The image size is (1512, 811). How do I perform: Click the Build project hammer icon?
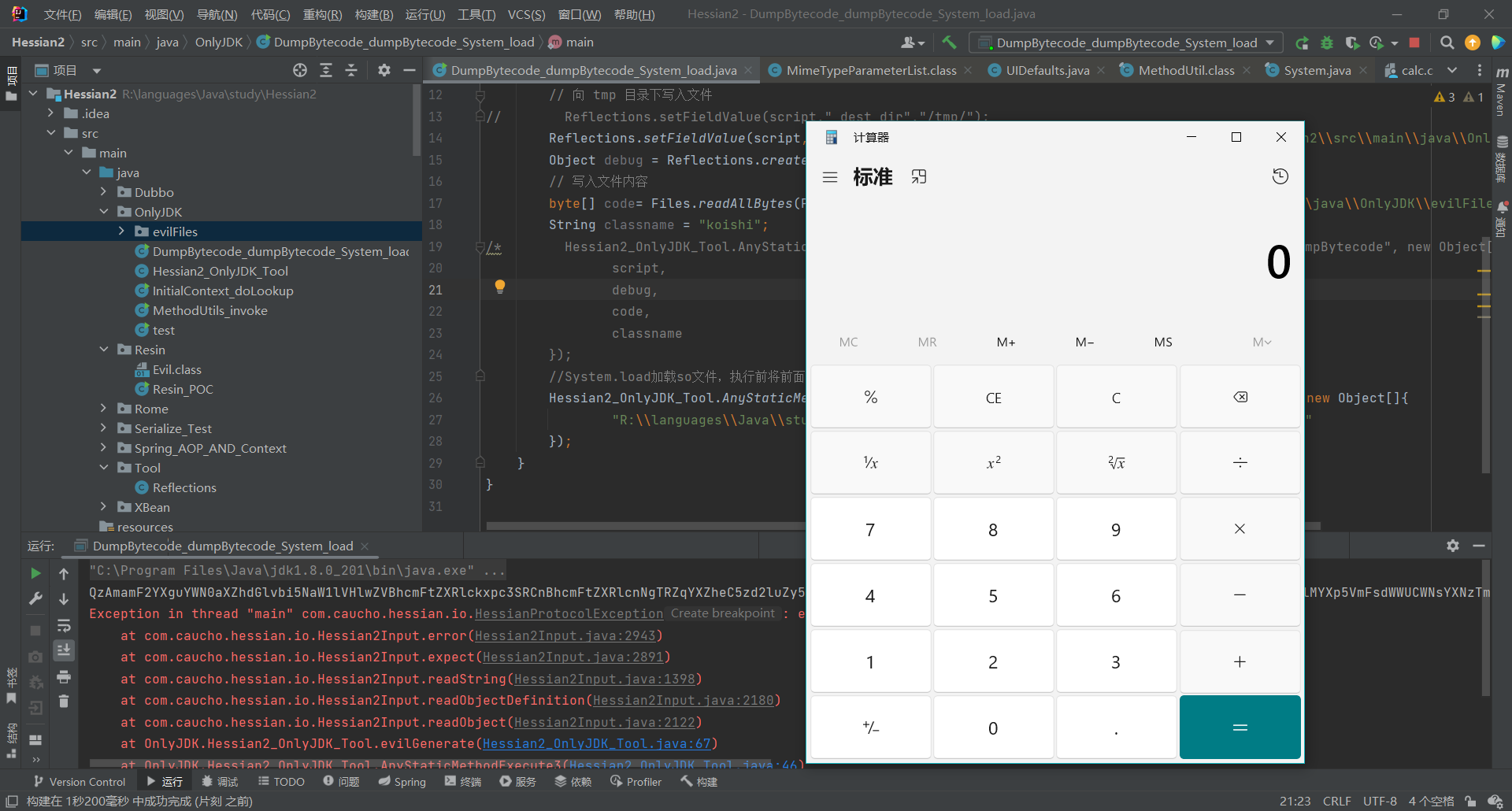949,43
